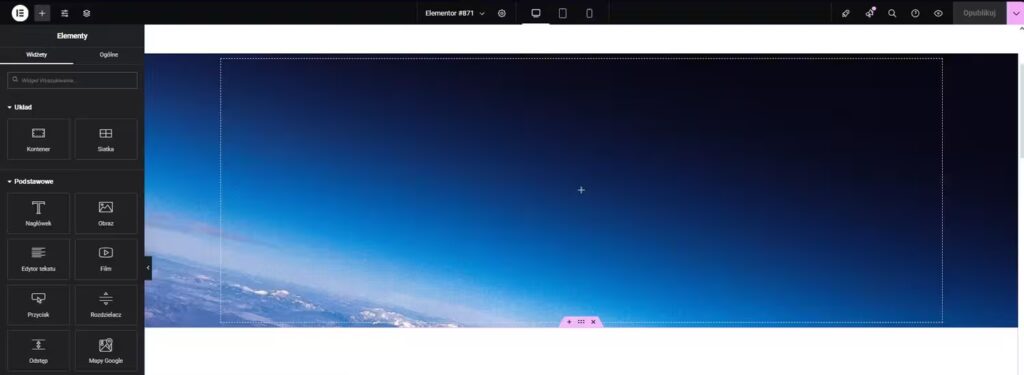This screenshot has width=1024, height=375.
Task: Open the finder search icon
Action: (892, 13)
